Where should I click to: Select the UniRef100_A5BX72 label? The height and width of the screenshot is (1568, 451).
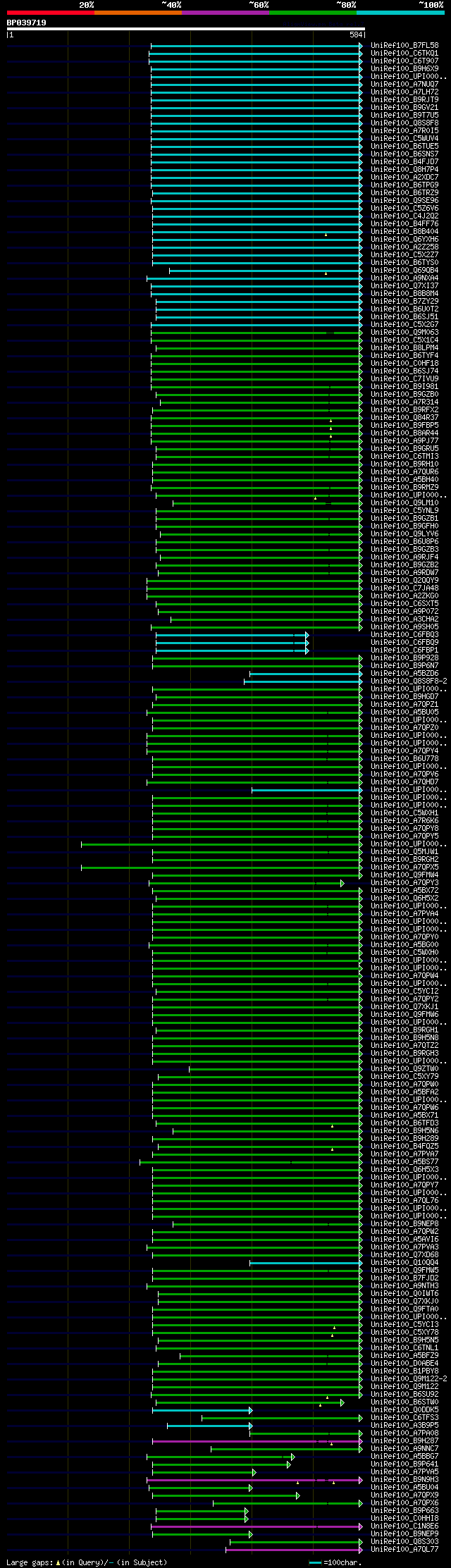click(x=404, y=891)
